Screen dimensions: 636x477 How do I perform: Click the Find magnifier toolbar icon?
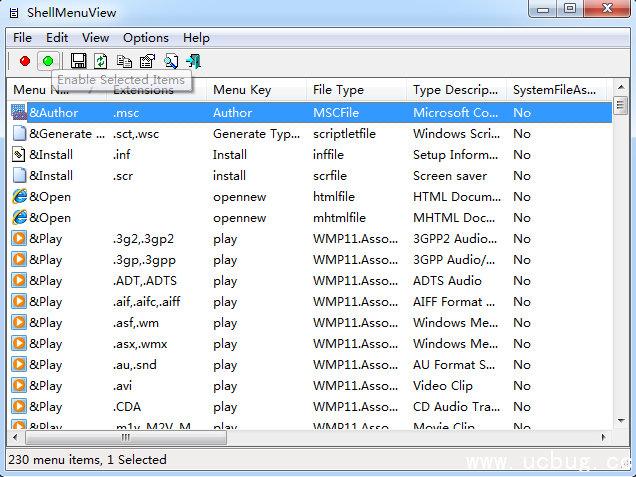(170, 61)
